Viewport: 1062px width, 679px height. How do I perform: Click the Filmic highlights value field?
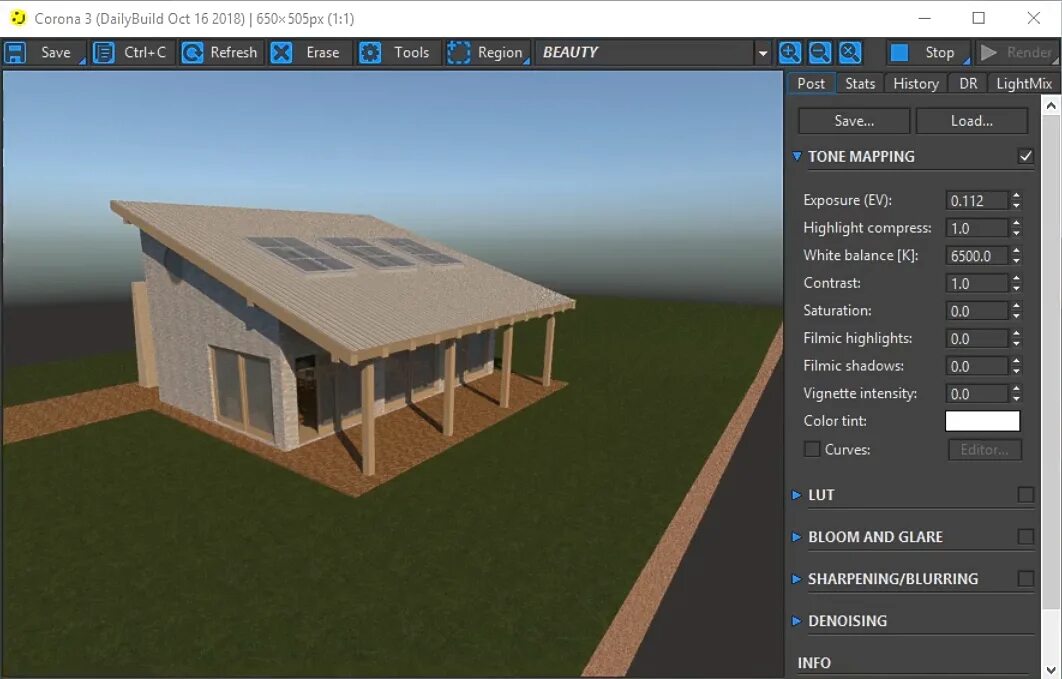coord(977,338)
